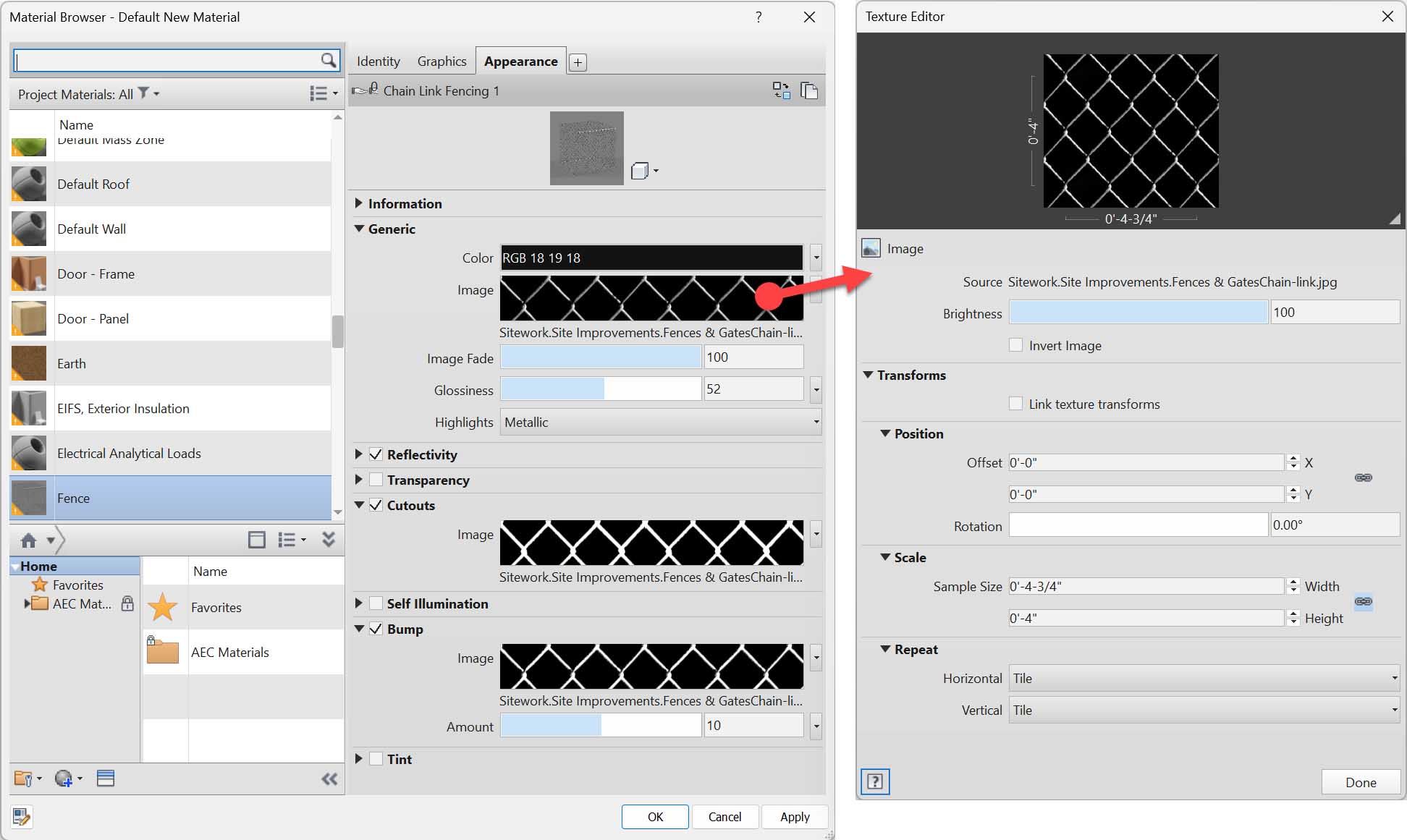The height and width of the screenshot is (840, 1407).
Task: Click the Creates a new material icon
Action: click(65, 779)
